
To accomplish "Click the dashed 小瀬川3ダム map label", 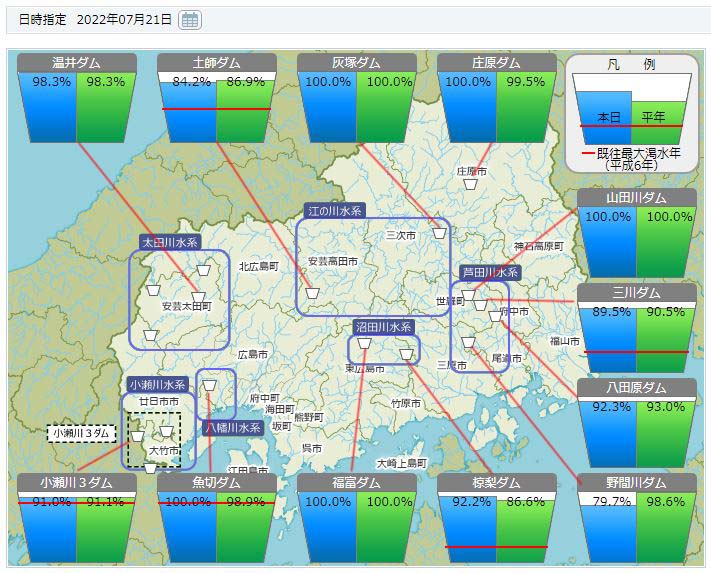I will [x=82, y=433].
